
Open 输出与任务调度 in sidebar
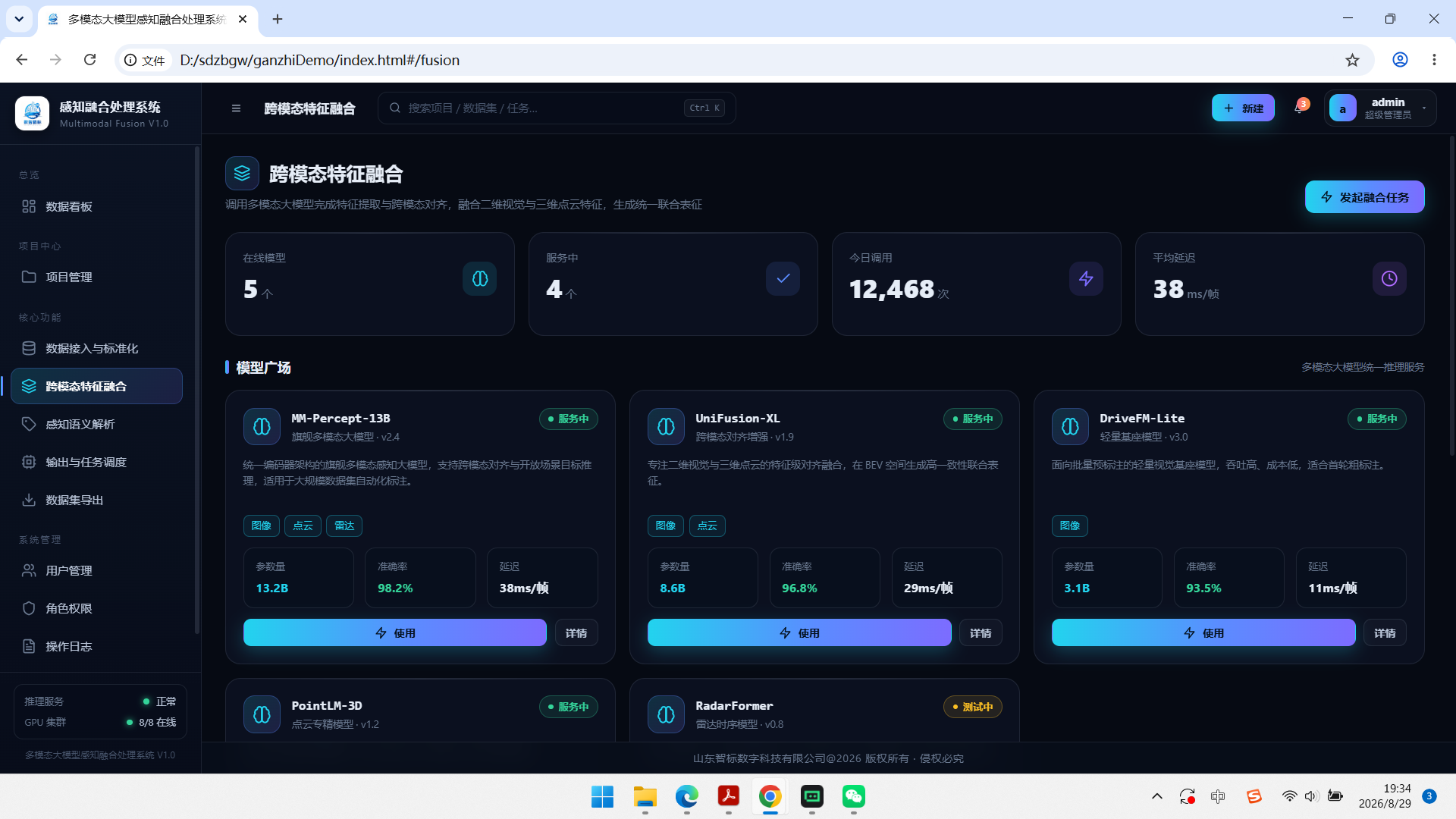[x=96, y=462]
